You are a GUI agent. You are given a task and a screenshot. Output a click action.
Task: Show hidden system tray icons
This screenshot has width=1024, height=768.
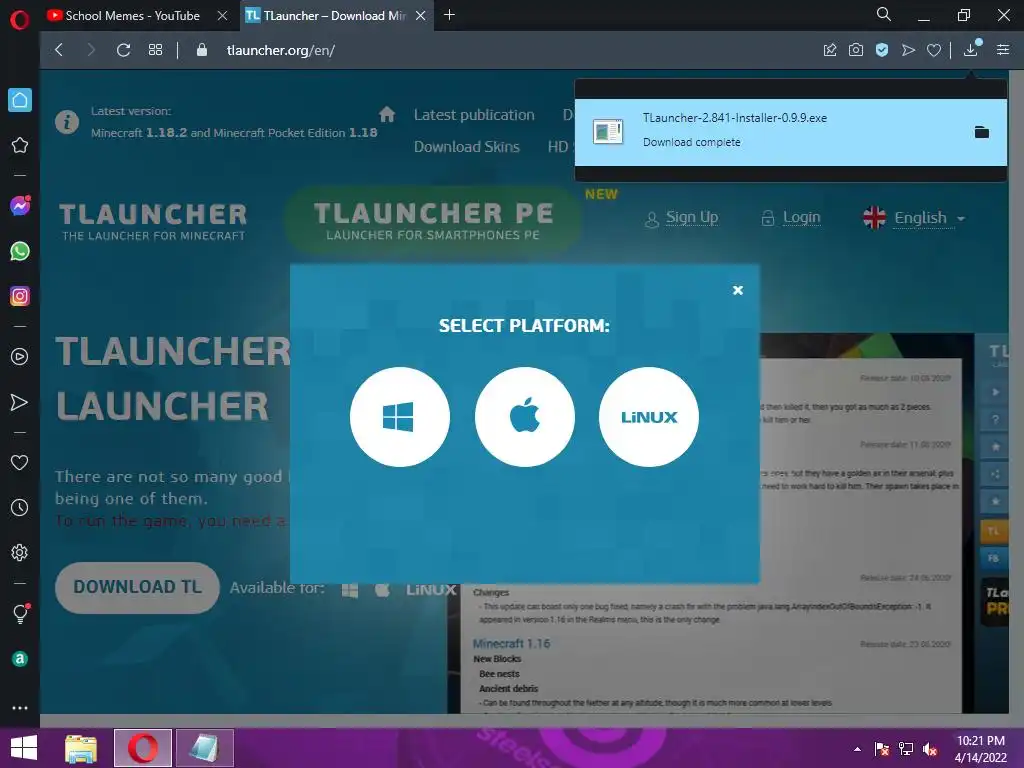pos(857,749)
